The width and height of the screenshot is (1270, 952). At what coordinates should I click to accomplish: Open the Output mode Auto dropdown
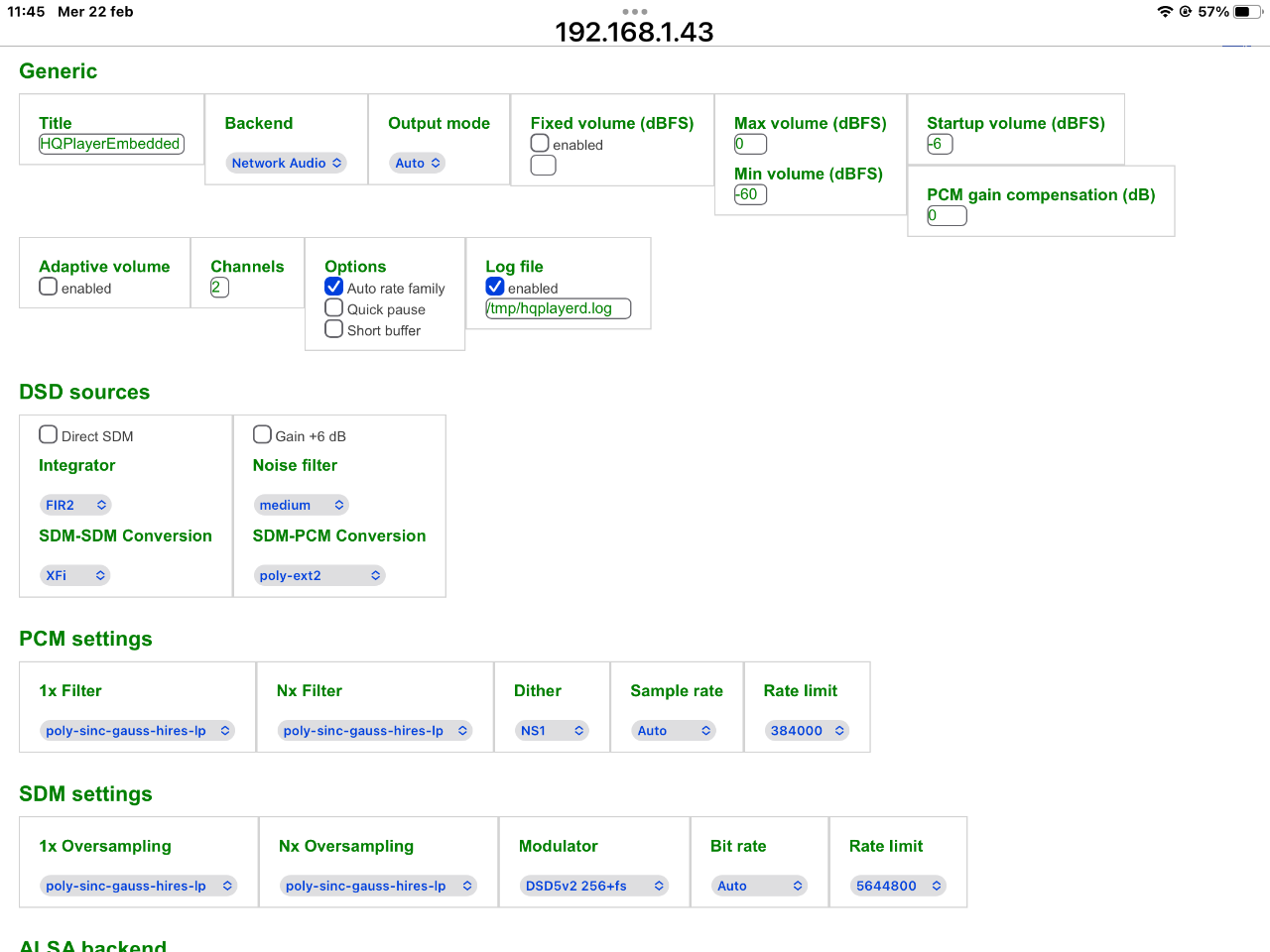(x=417, y=163)
